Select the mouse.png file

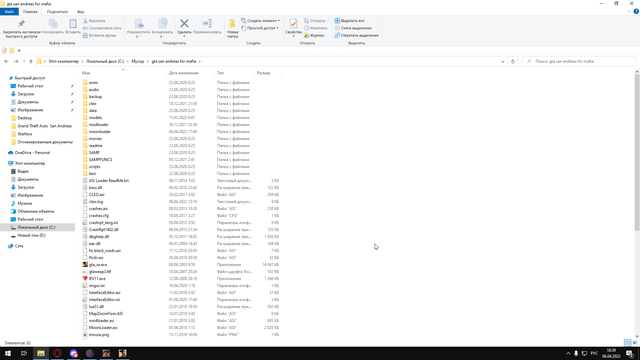pos(99,334)
